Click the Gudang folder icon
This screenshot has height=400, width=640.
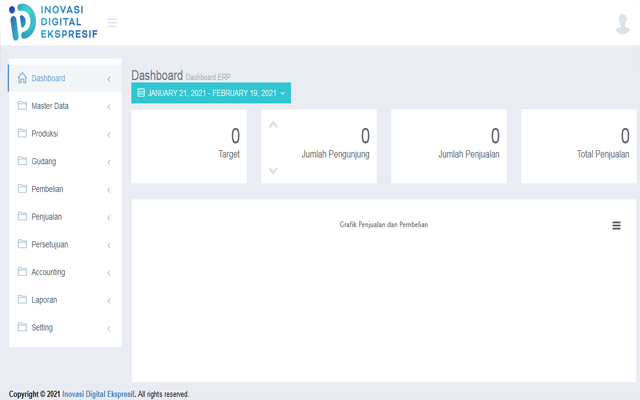point(23,161)
